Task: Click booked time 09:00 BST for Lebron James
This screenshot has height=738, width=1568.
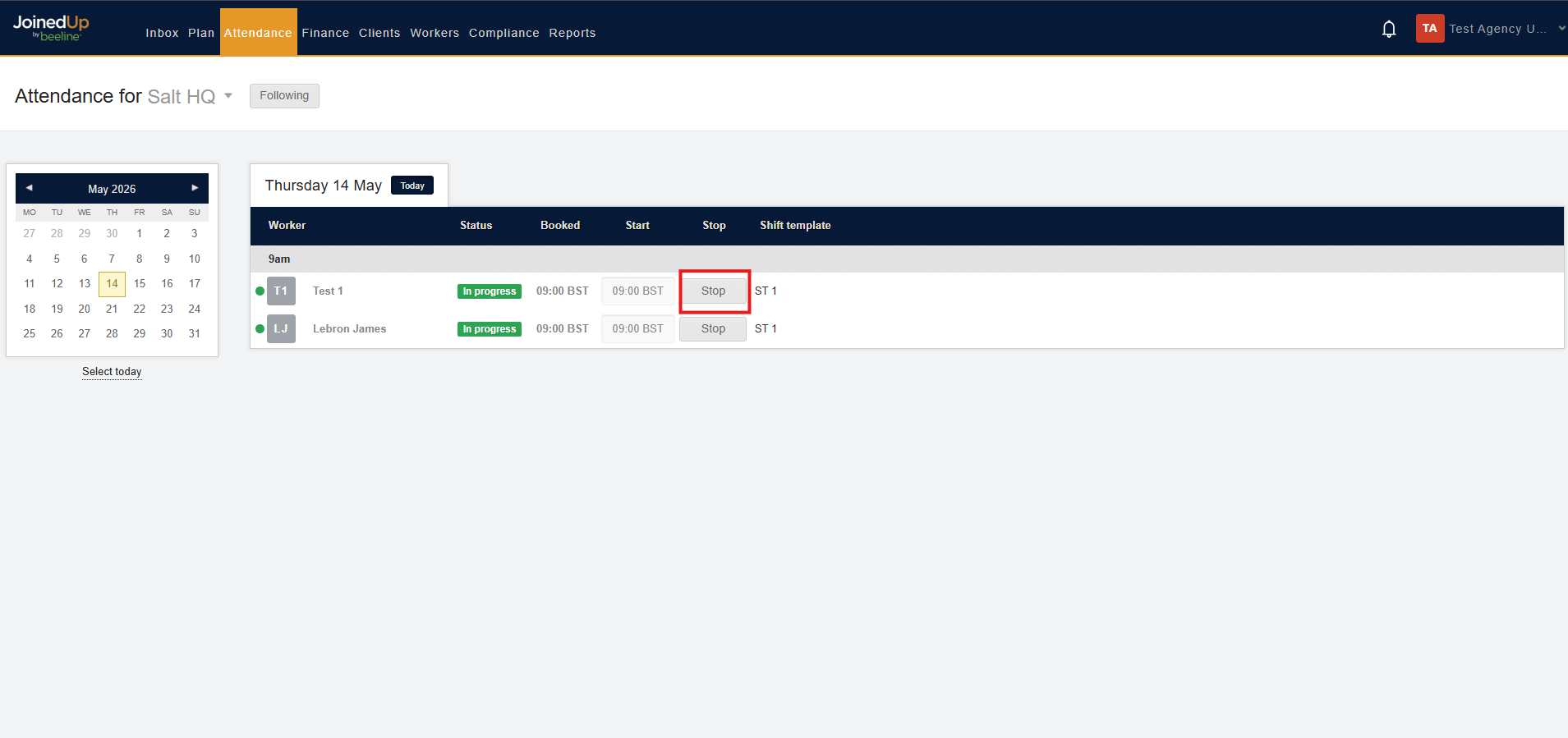Action: pos(563,328)
